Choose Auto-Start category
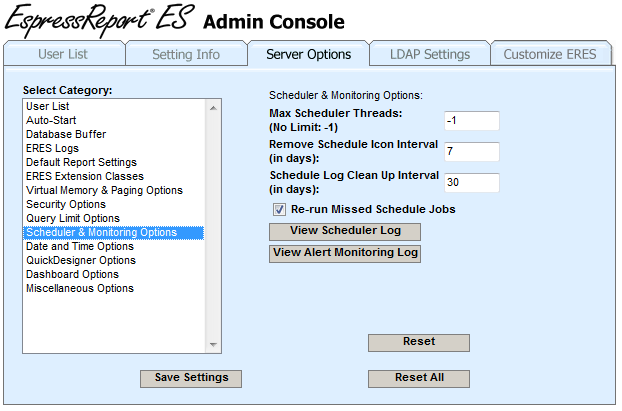This screenshot has width=622, height=411. pyautogui.click(x=114, y=120)
